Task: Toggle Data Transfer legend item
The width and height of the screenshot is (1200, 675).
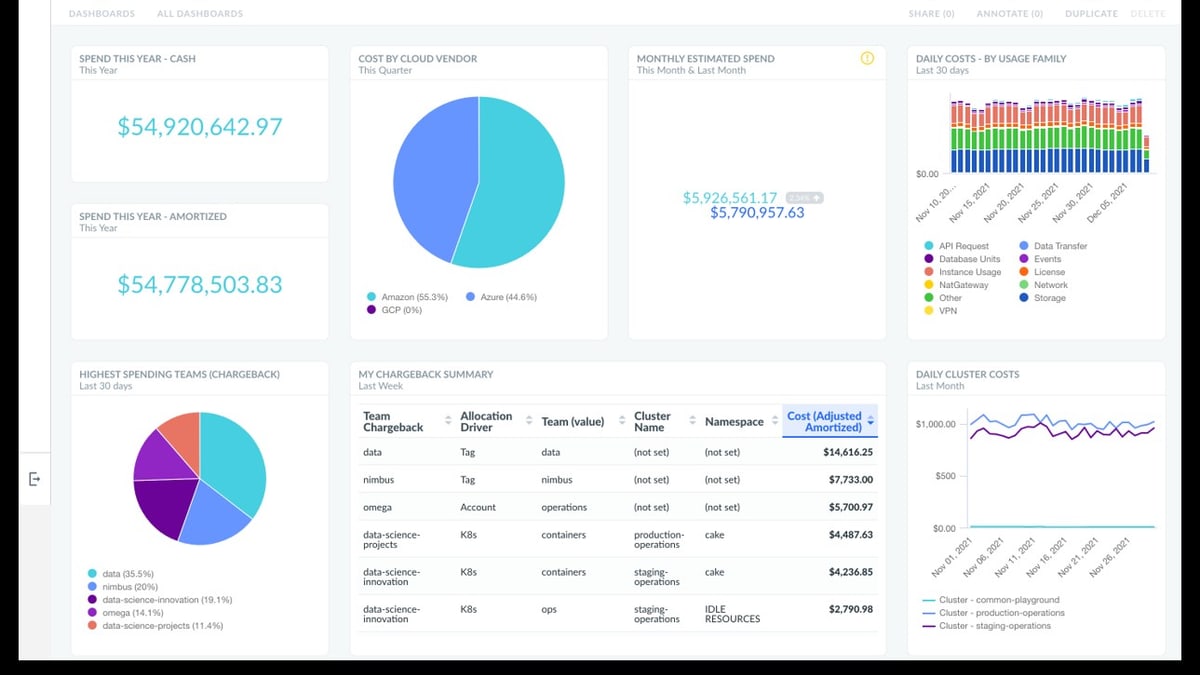Action: [1053, 246]
